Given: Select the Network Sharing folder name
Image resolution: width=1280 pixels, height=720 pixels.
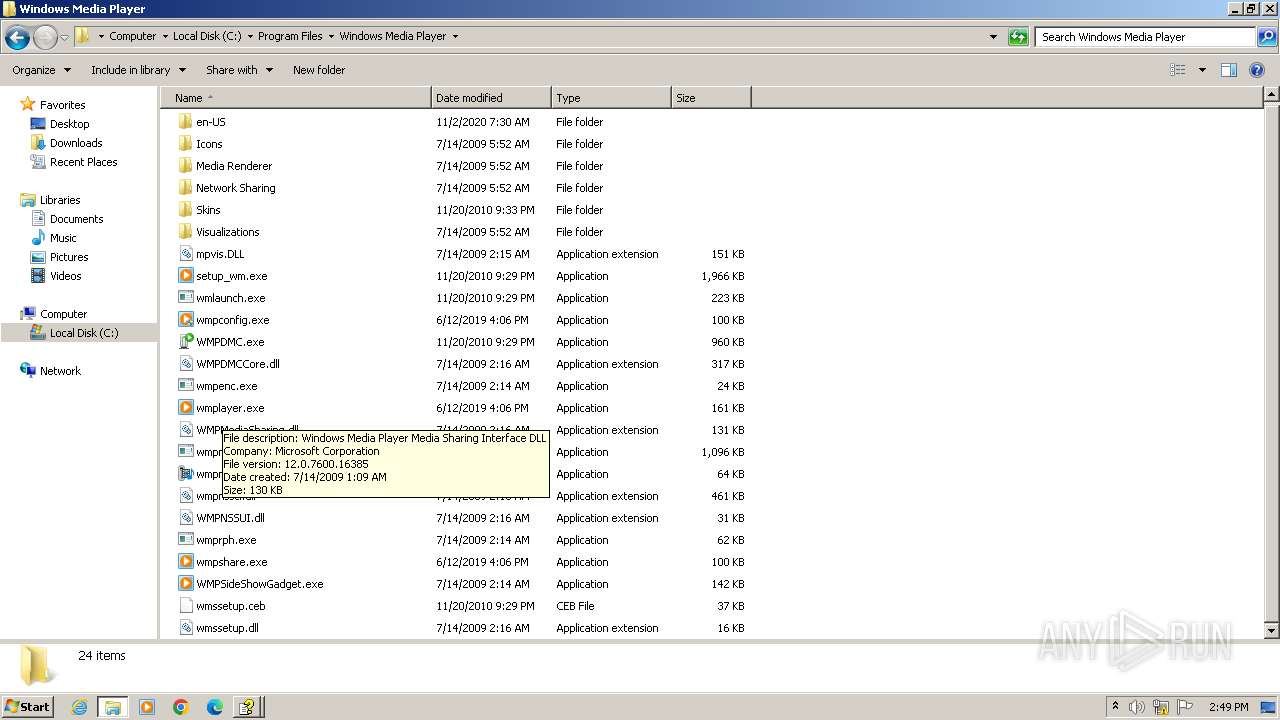Looking at the screenshot, I should click(x=235, y=188).
